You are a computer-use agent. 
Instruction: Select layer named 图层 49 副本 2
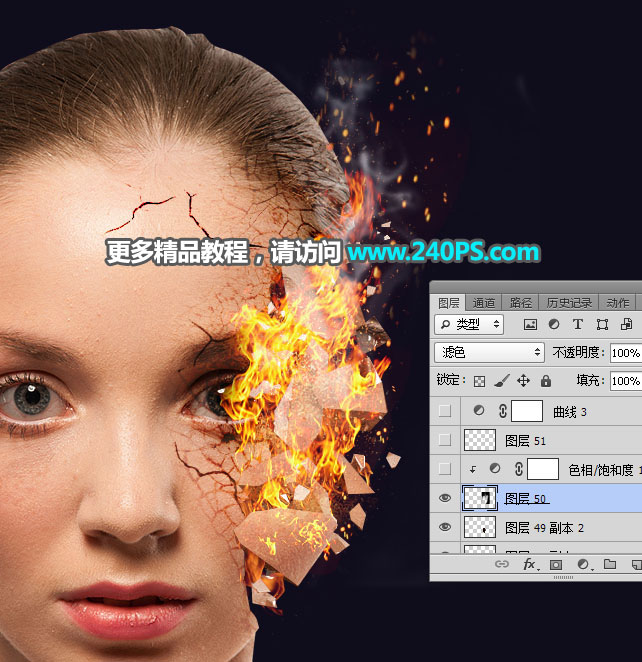(544, 528)
